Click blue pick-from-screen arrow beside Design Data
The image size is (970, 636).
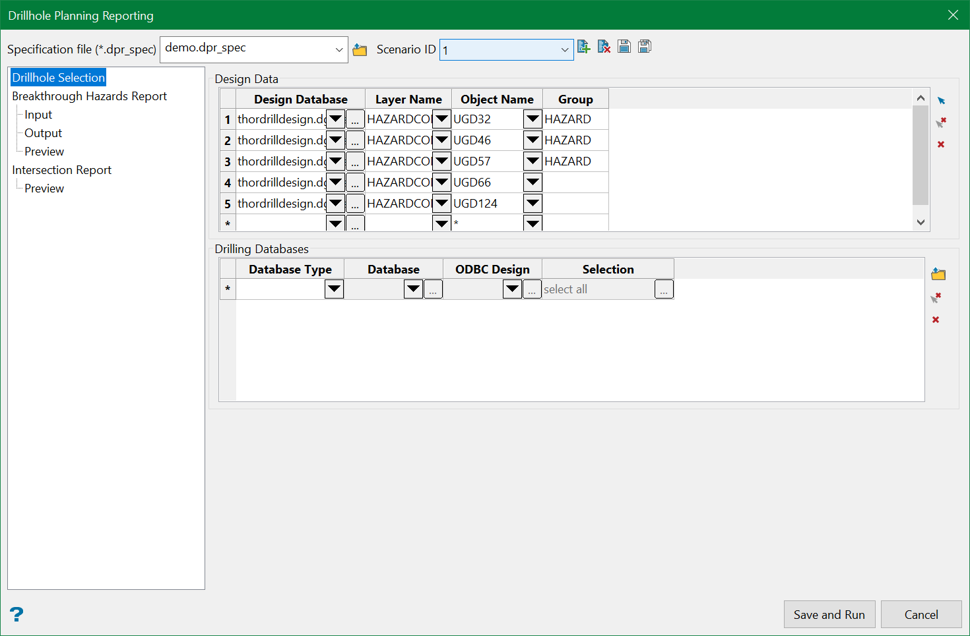[x=941, y=101]
